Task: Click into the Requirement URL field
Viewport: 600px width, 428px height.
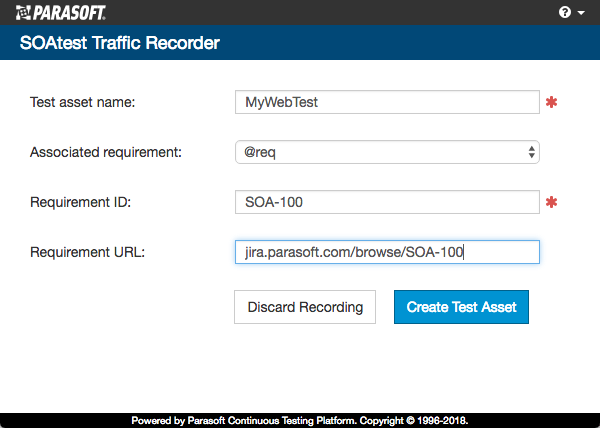Action: [x=387, y=252]
